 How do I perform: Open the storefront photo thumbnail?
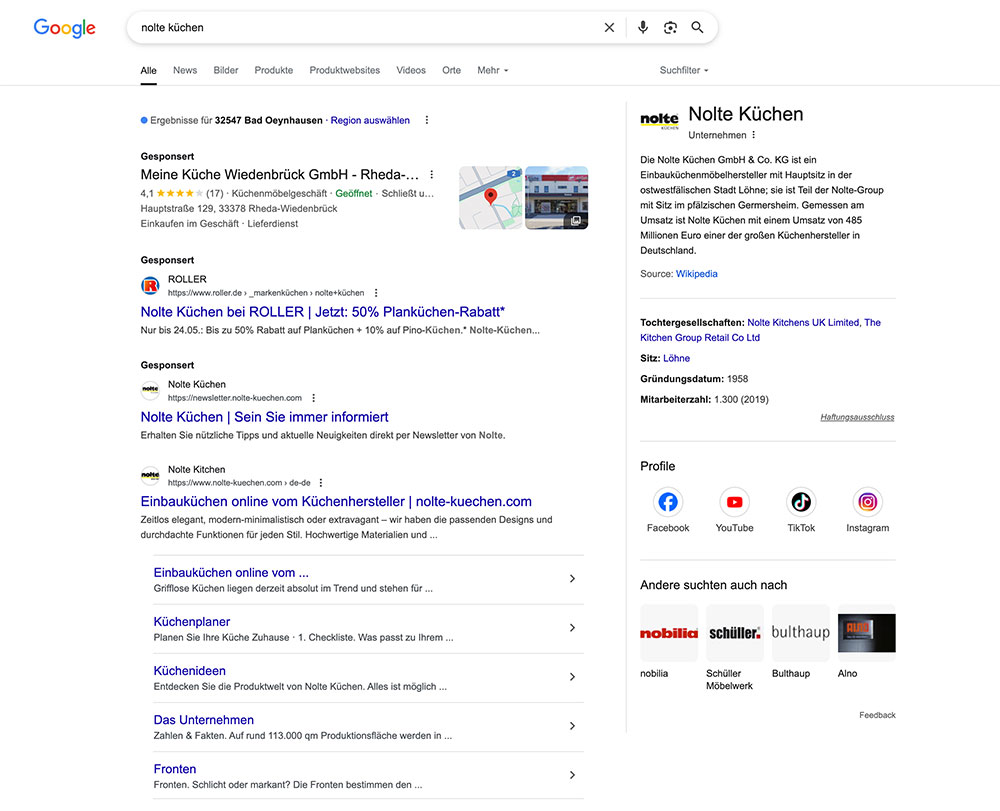(556, 198)
